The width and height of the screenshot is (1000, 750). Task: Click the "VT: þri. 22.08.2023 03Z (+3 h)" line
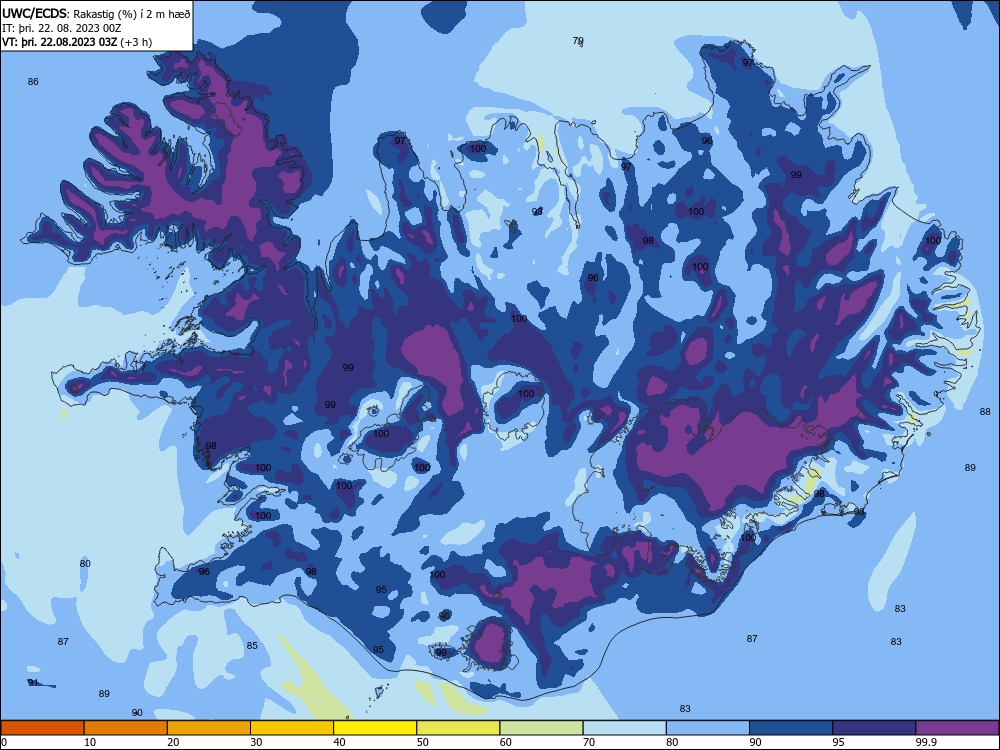[x=77, y=42]
